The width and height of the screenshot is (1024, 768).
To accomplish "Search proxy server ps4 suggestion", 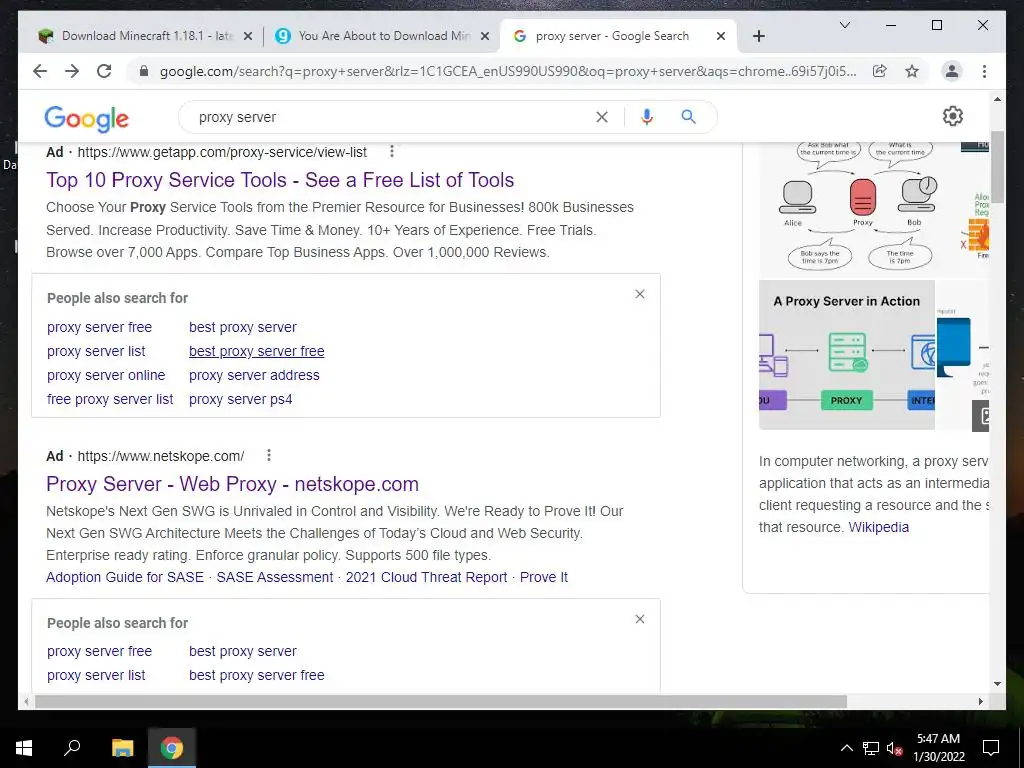I will click(x=240, y=399).
